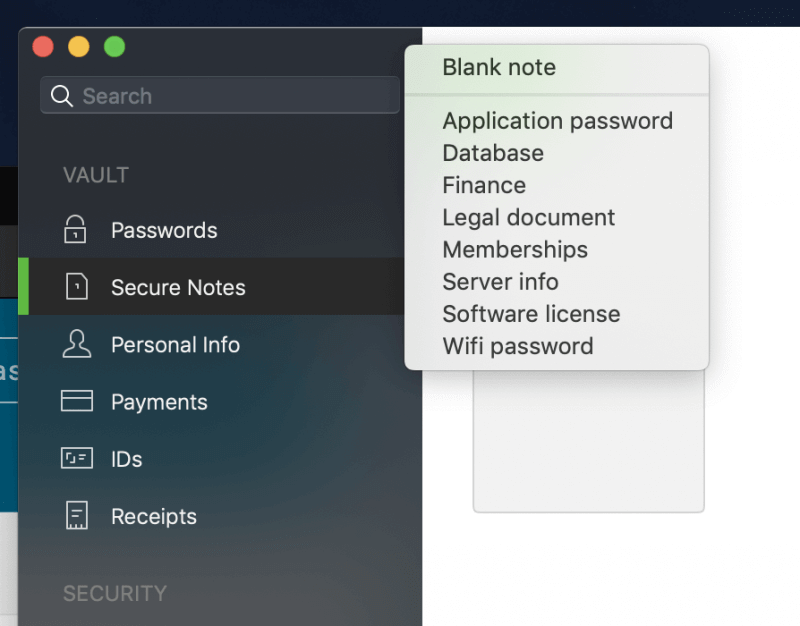Pick Software license note type
Viewport: 800px width, 626px height.
[531, 313]
